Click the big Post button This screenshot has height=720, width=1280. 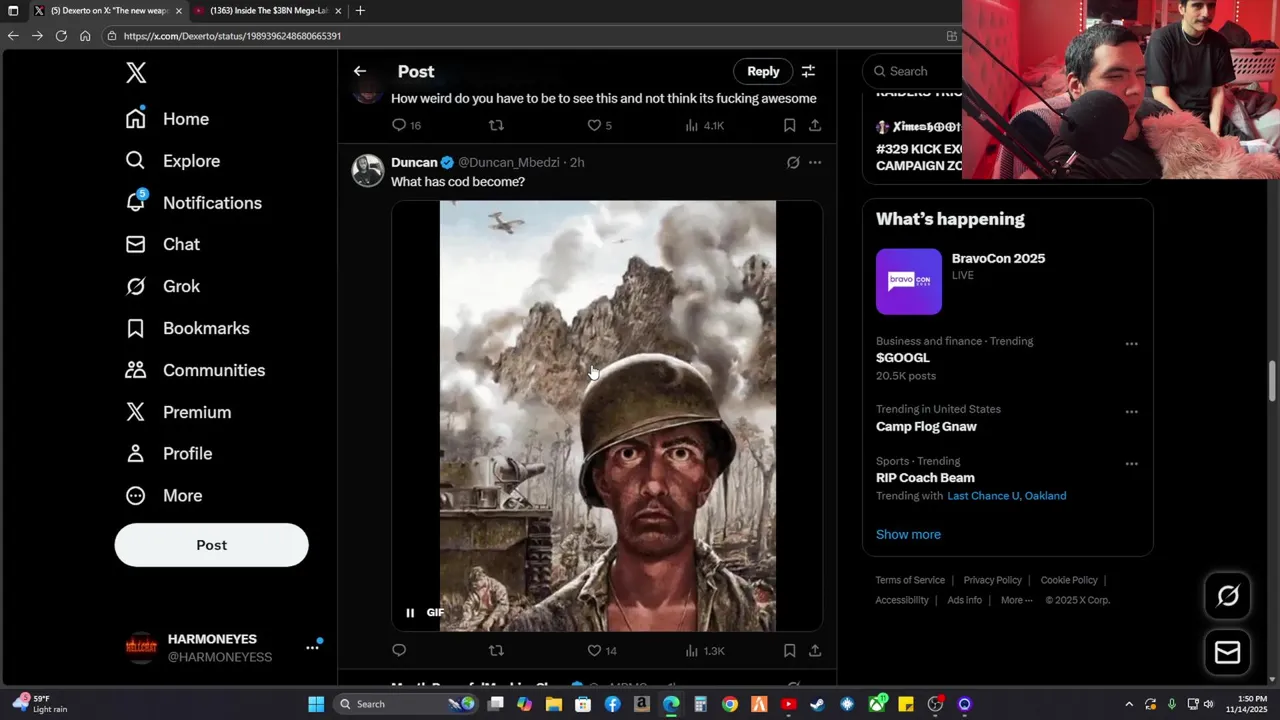point(211,545)
